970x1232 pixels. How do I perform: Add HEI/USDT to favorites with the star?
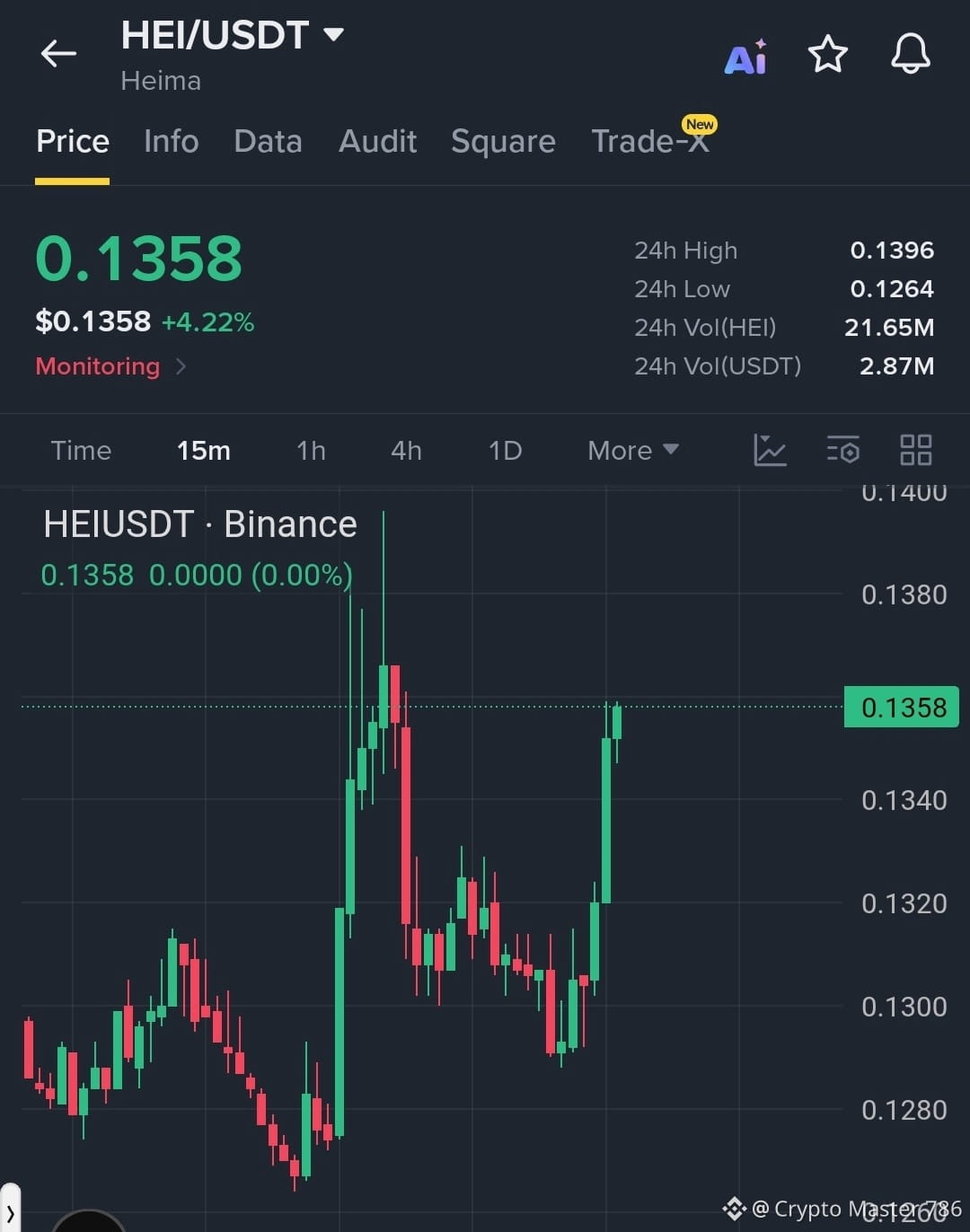click(x=828, y=54)
